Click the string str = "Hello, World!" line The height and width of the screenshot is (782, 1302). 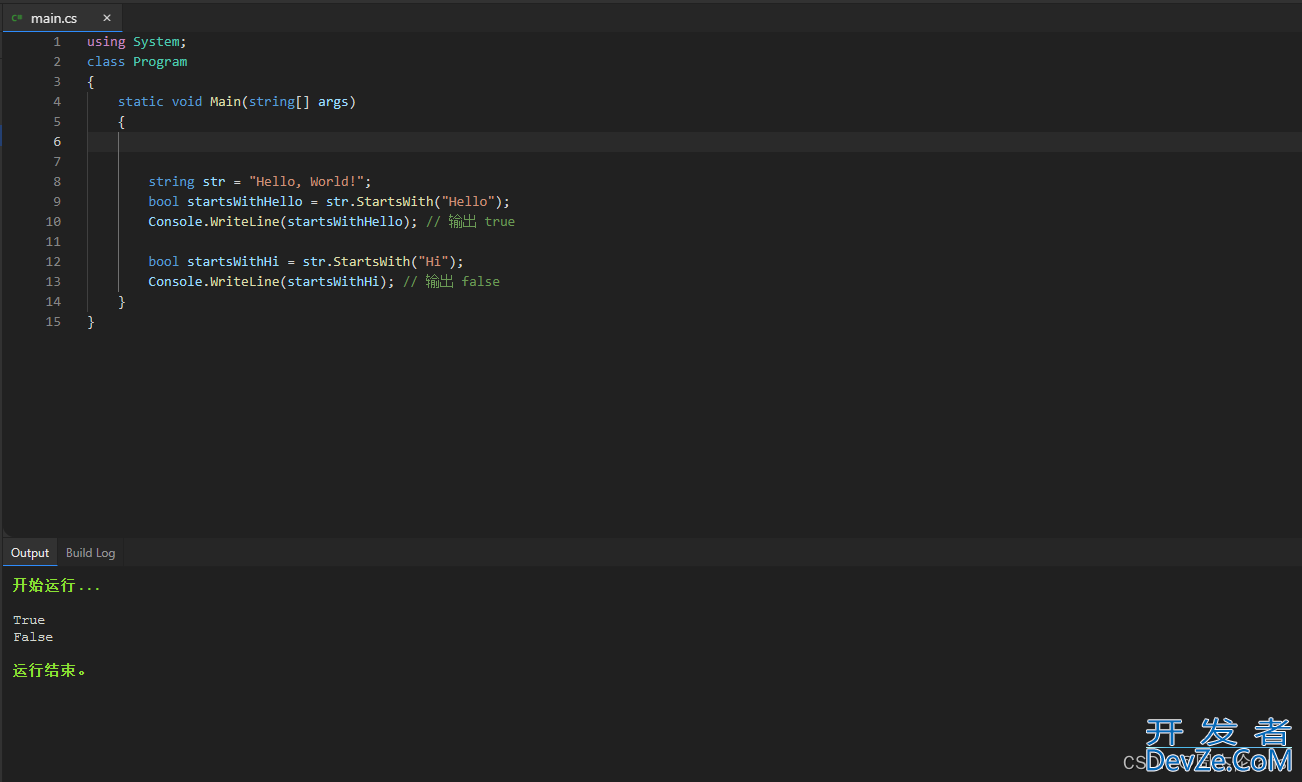tap(260, 182)
